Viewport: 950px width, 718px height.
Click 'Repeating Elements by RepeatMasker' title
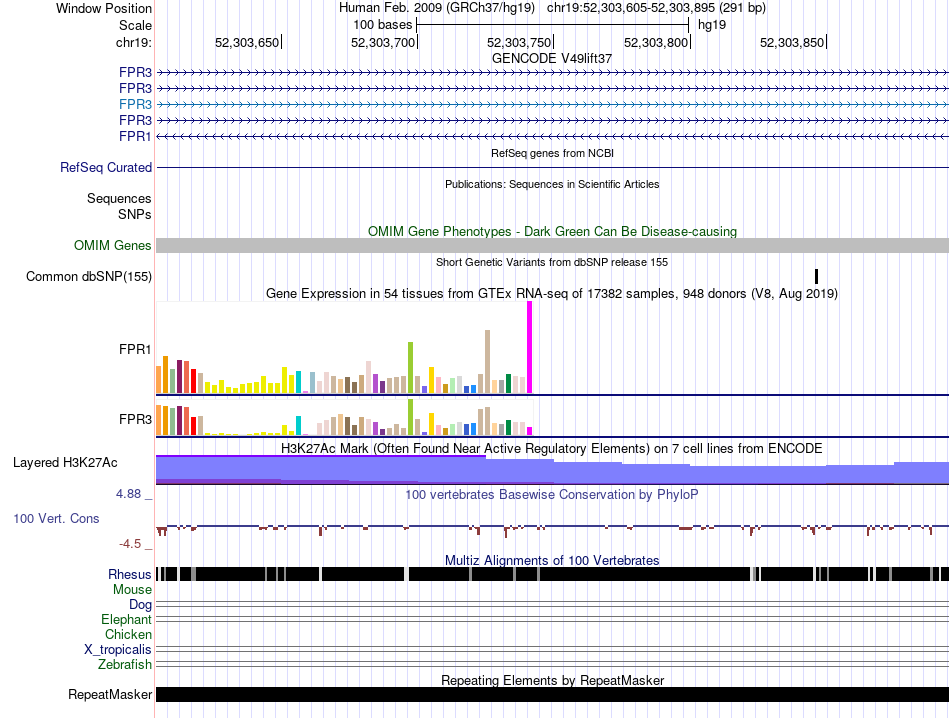coord(553,680)
